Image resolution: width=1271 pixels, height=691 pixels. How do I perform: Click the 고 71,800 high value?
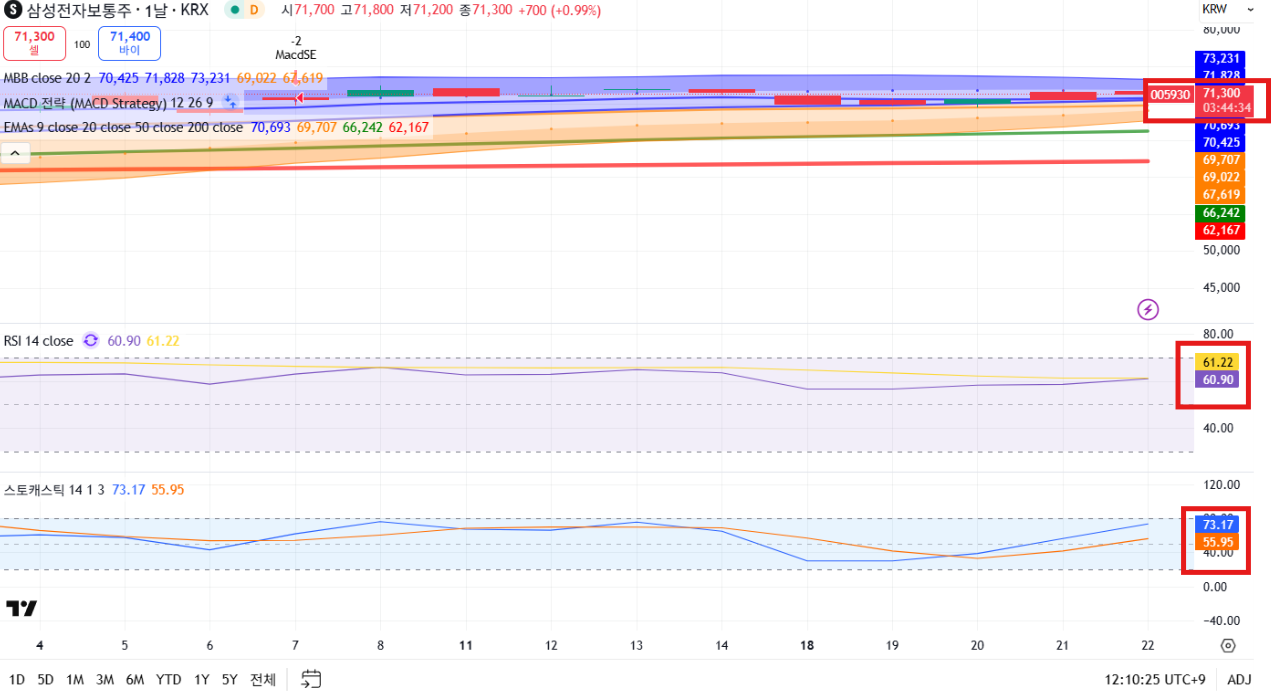(368, 9)
